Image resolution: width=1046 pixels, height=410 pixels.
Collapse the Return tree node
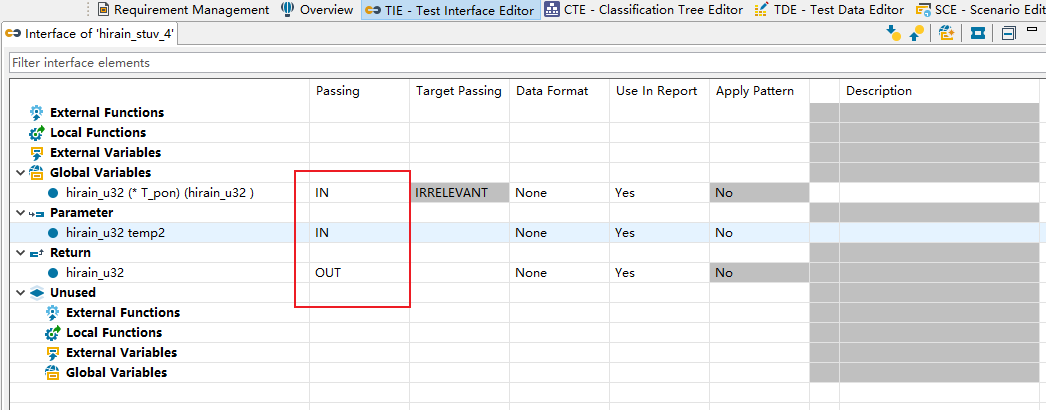21,253
